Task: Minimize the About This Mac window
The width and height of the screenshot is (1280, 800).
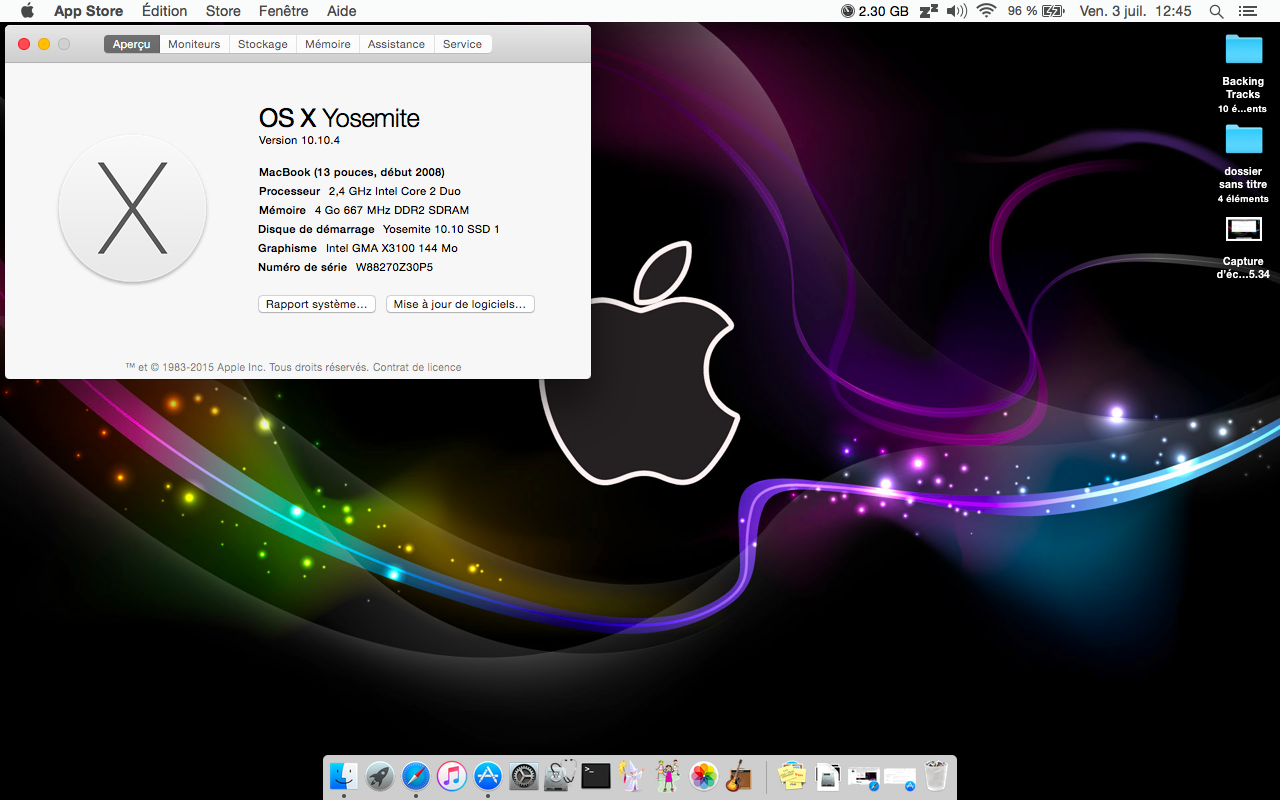Action: tap(44, 44)
